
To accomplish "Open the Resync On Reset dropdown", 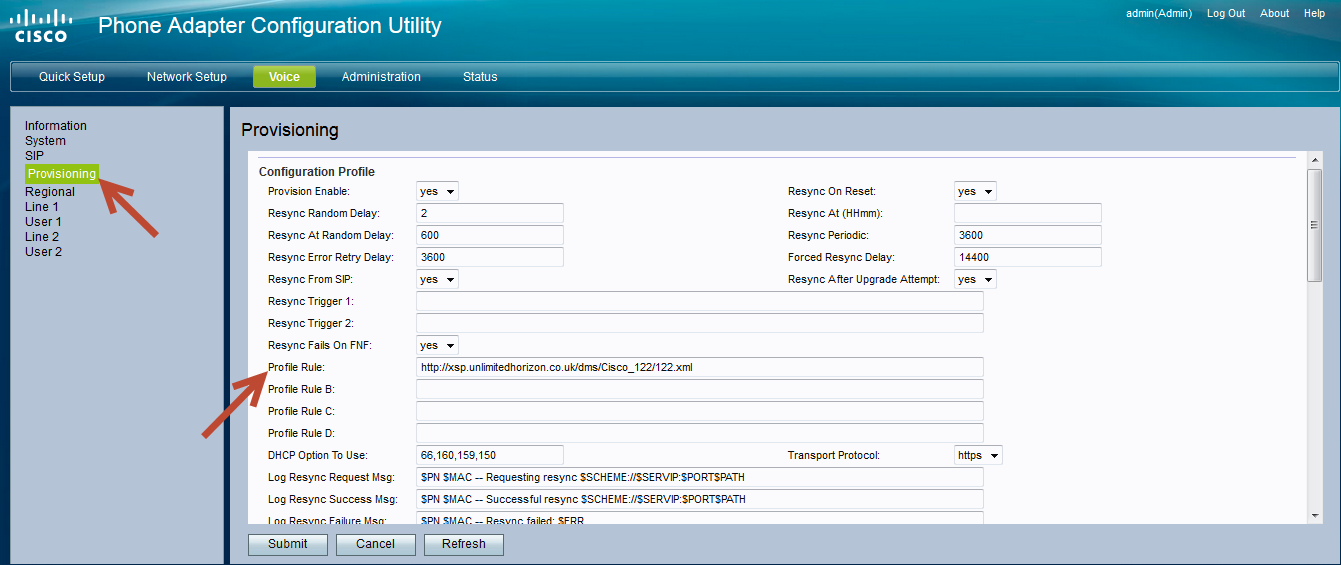I will pos(975,191).
